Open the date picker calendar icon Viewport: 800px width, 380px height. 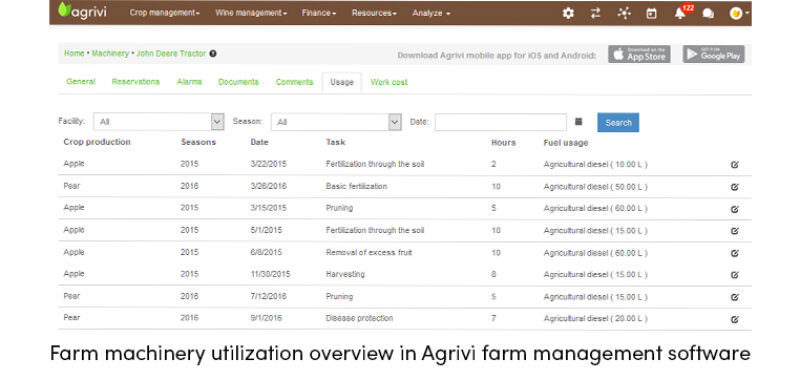coord(579,122)
